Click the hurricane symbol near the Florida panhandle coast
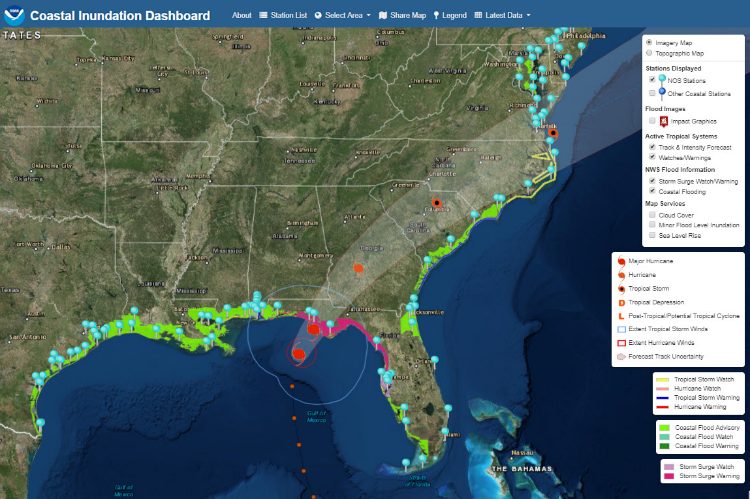This screenshot has height=499, width=750. [313, 329]
